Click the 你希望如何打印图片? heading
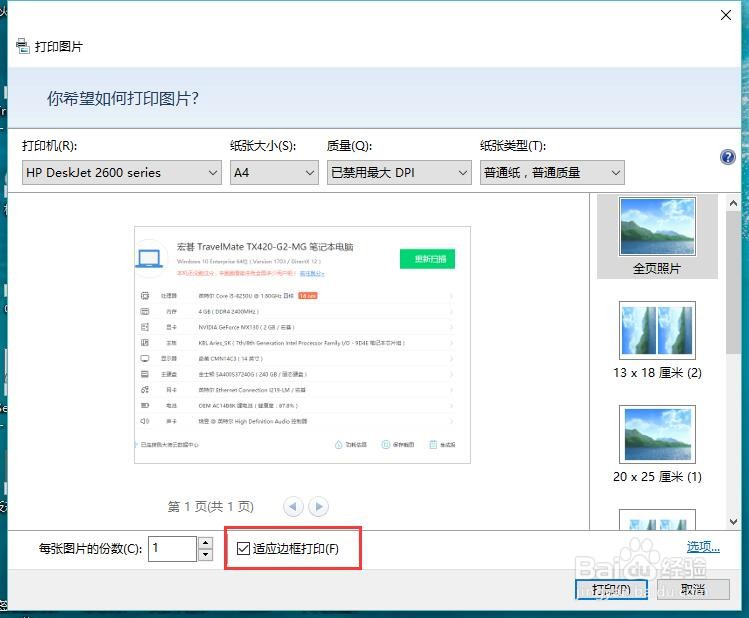Image resolution: width=749 pixels, height=618 pixels. 123,98
